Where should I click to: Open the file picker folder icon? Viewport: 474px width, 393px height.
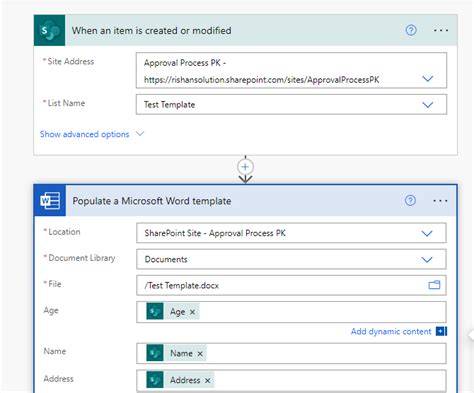(434, 285)
